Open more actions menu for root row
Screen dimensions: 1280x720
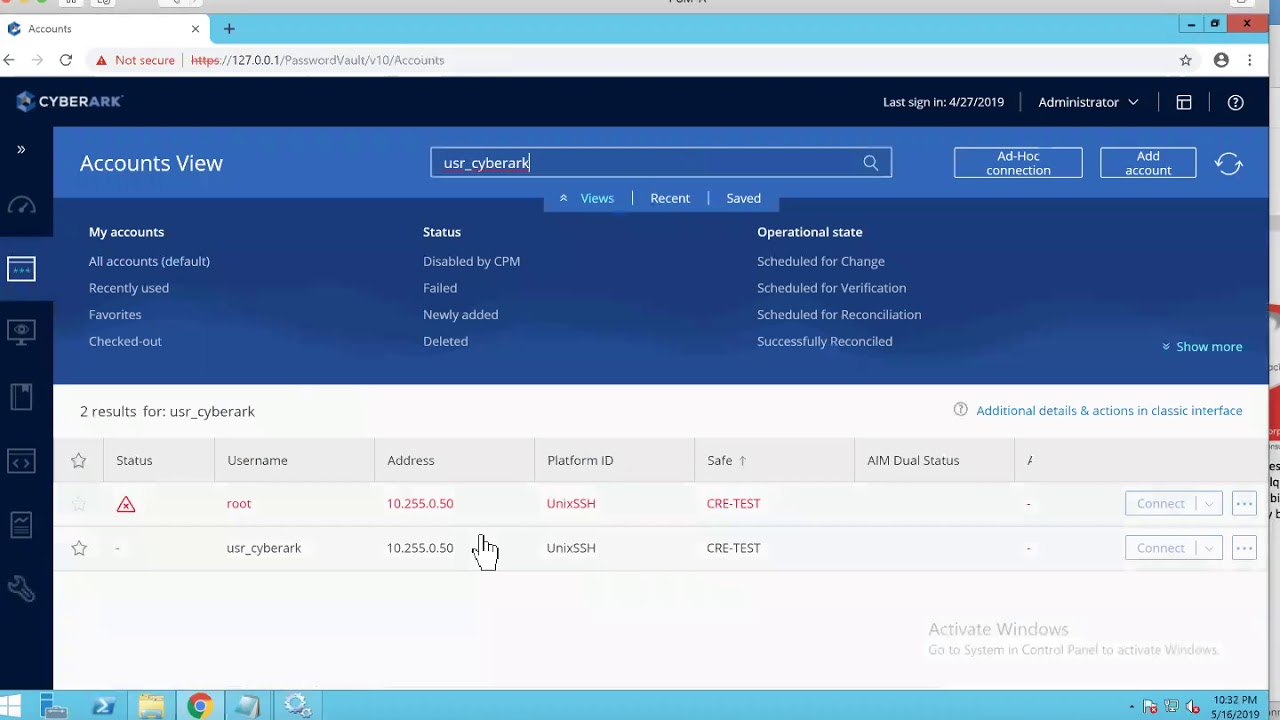pos(1244,504)
